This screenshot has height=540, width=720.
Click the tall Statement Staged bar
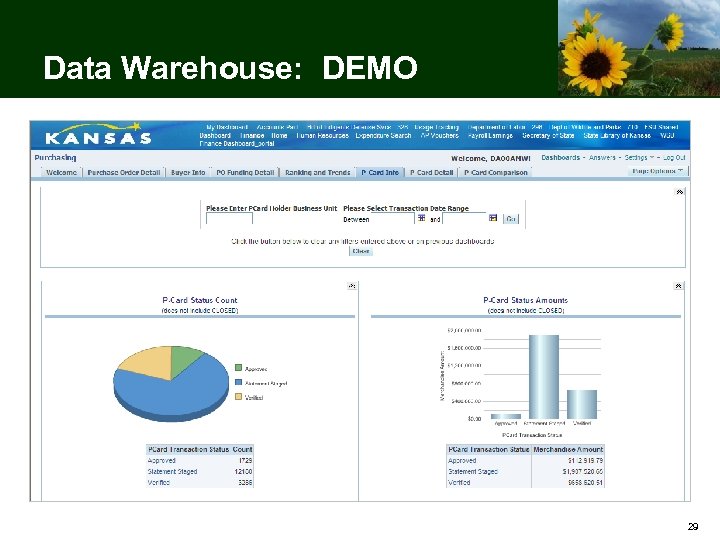coord(544,377)
